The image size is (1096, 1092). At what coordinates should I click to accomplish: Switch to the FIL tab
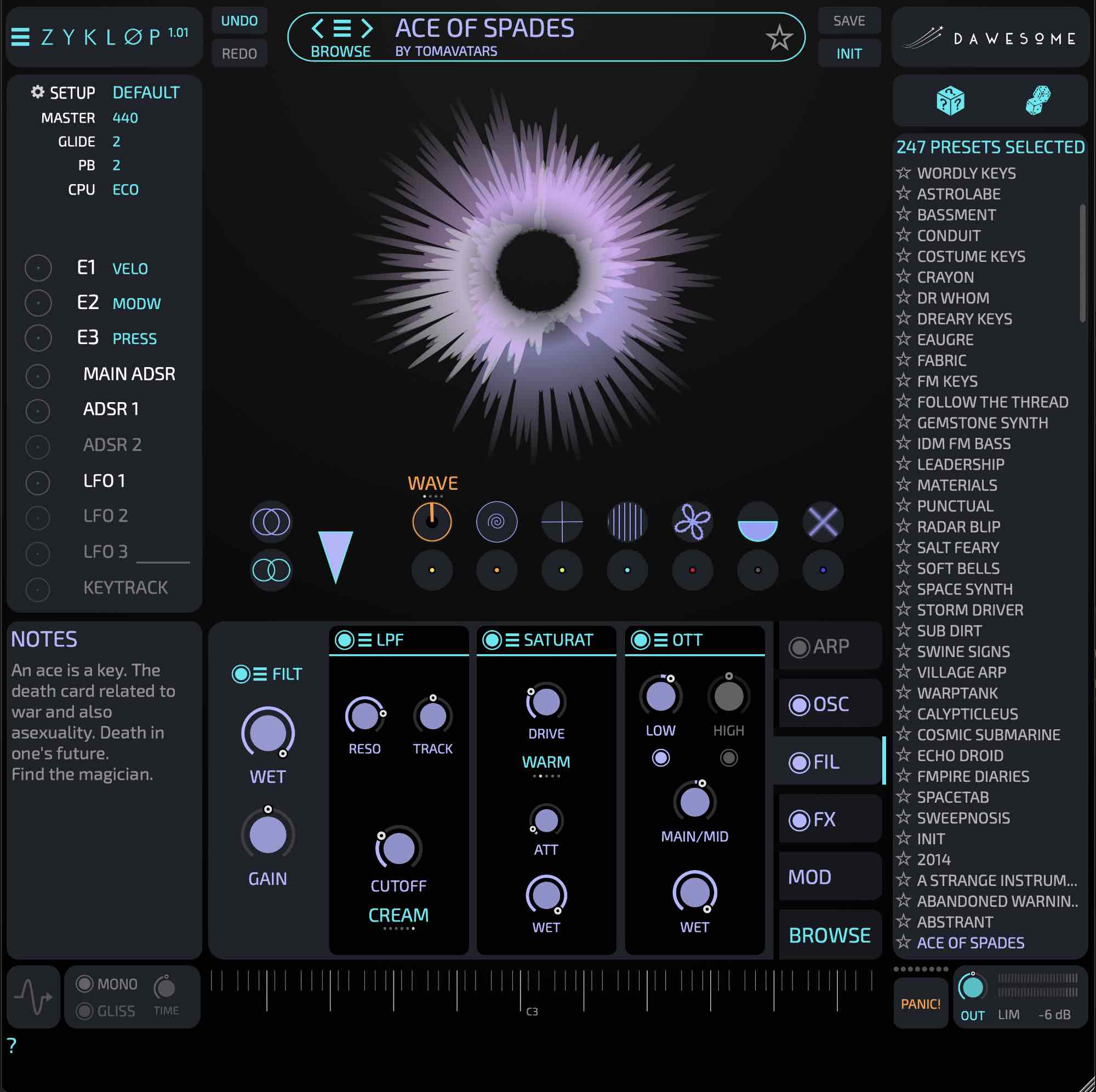pos(830,762)
